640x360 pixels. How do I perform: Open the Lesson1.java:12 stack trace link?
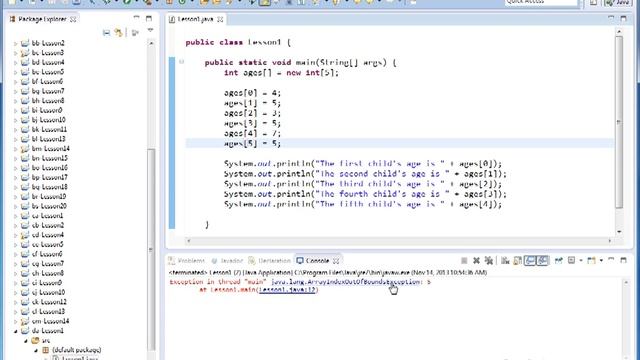pos(287,290)
